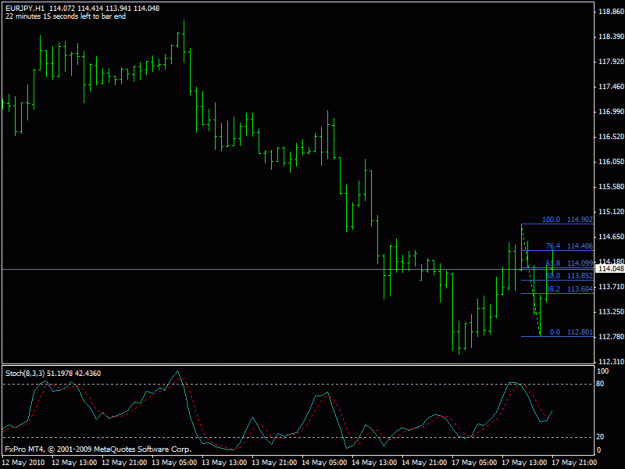The height and width of the screenshot is (469, 625).
Task: Click the 116.990 price axis label
Action: (611, 112)
